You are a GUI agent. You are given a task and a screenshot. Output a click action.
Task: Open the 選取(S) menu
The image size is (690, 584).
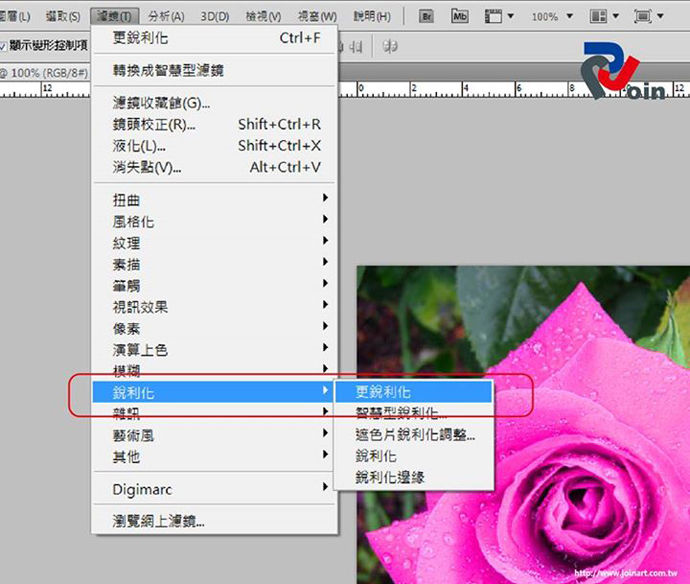pos(63,17)
